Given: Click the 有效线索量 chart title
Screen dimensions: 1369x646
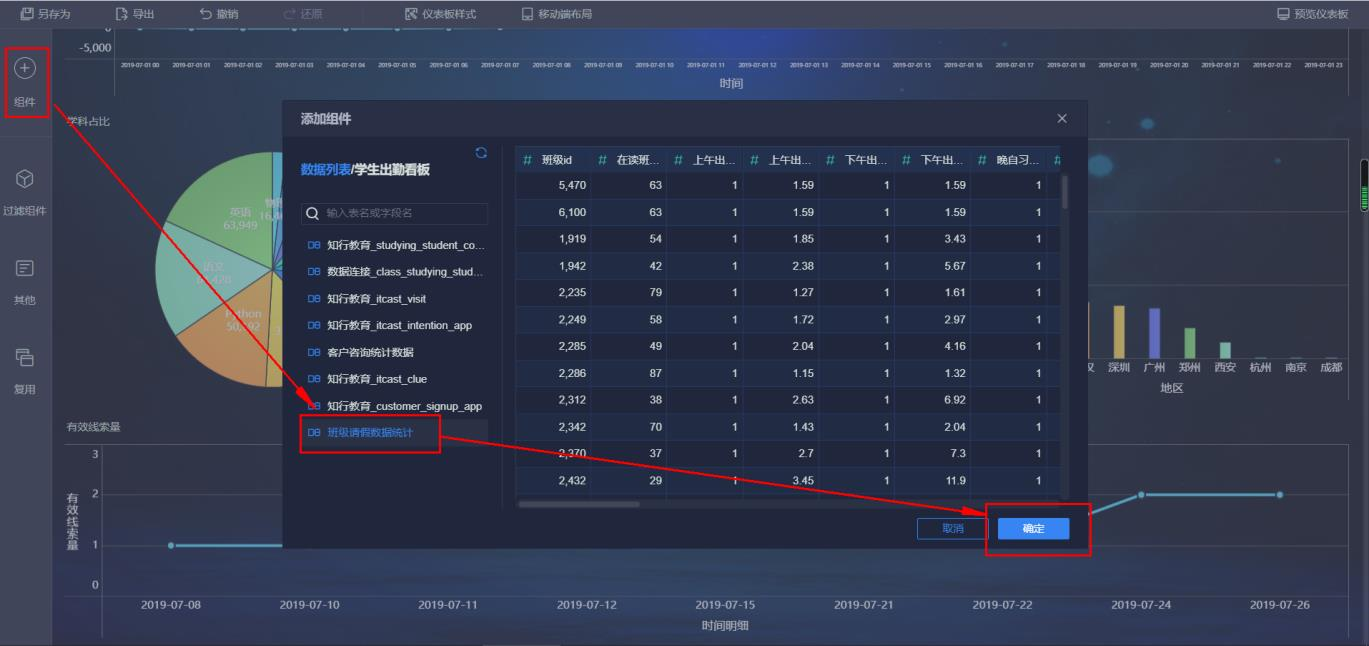Looking at the screenshot, I should coord(93,426).
